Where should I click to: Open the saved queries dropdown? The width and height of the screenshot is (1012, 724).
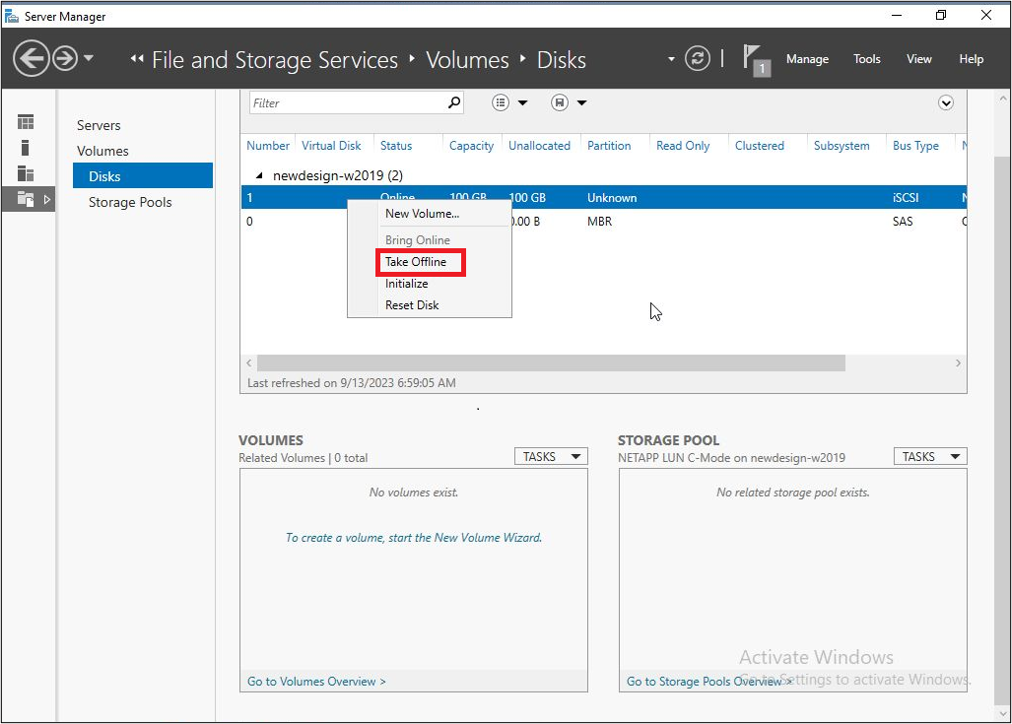coord(568,103)
